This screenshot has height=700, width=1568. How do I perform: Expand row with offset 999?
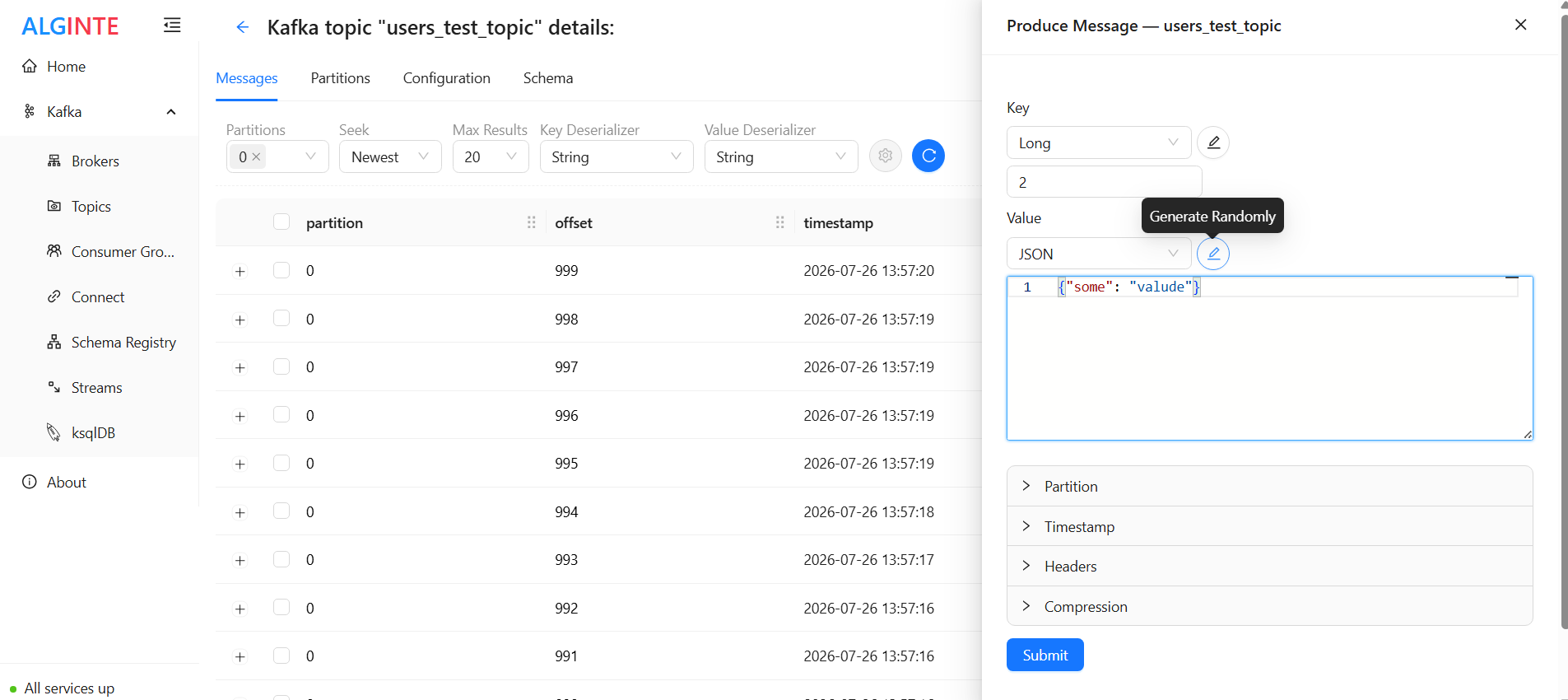tap(240, 271)
